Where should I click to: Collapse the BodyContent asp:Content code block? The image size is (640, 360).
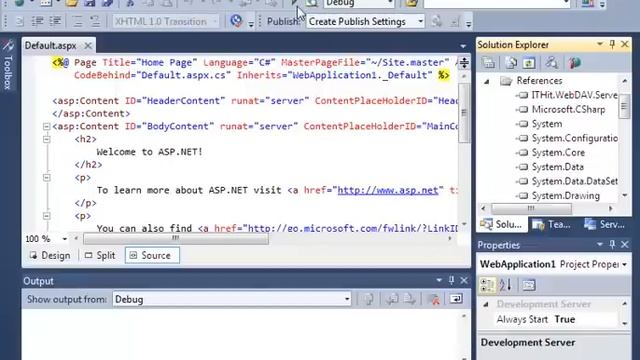pos(47,127)
